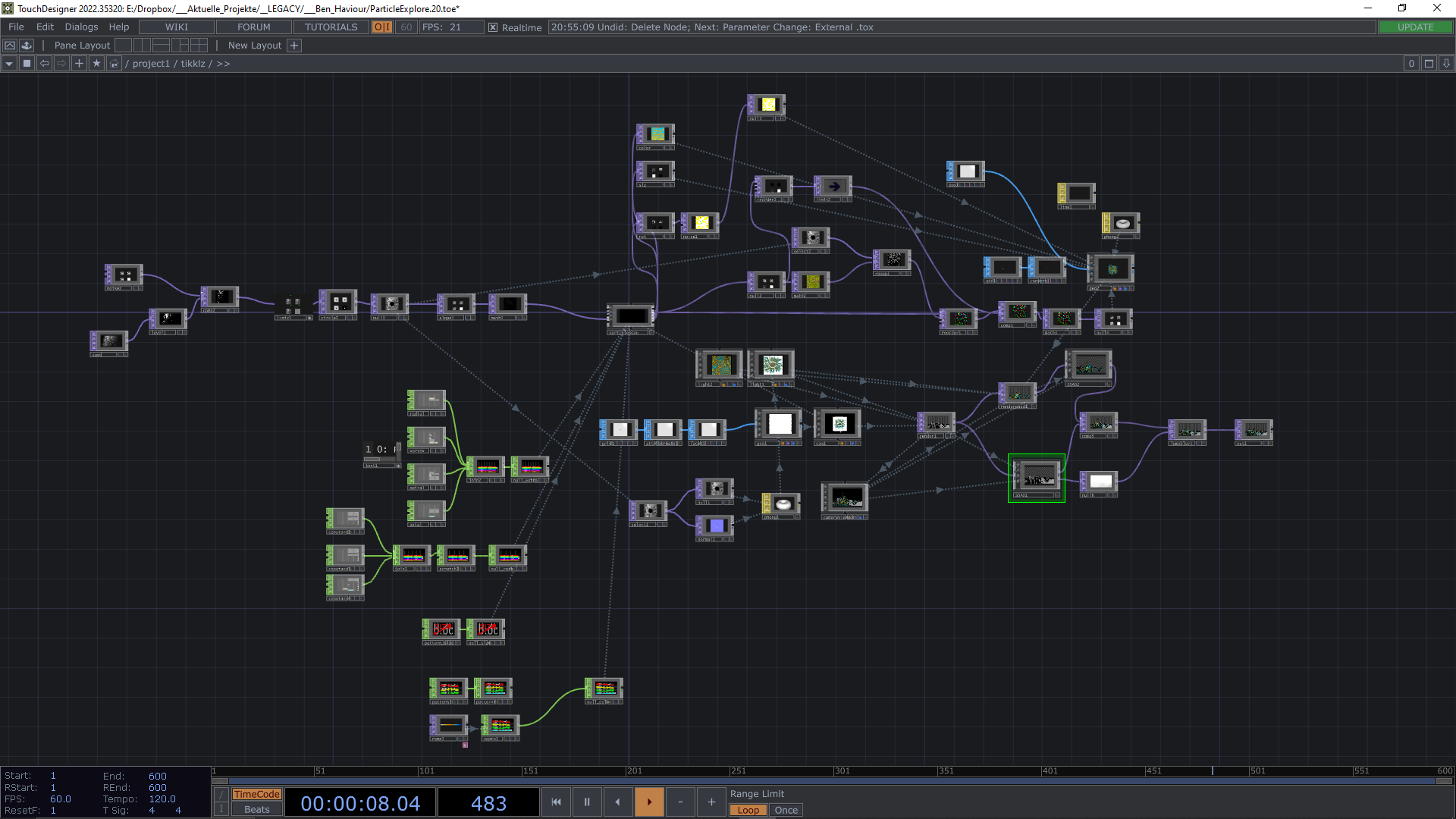Open the Edit menu
1456x819 pixels.
pos(45,27)
